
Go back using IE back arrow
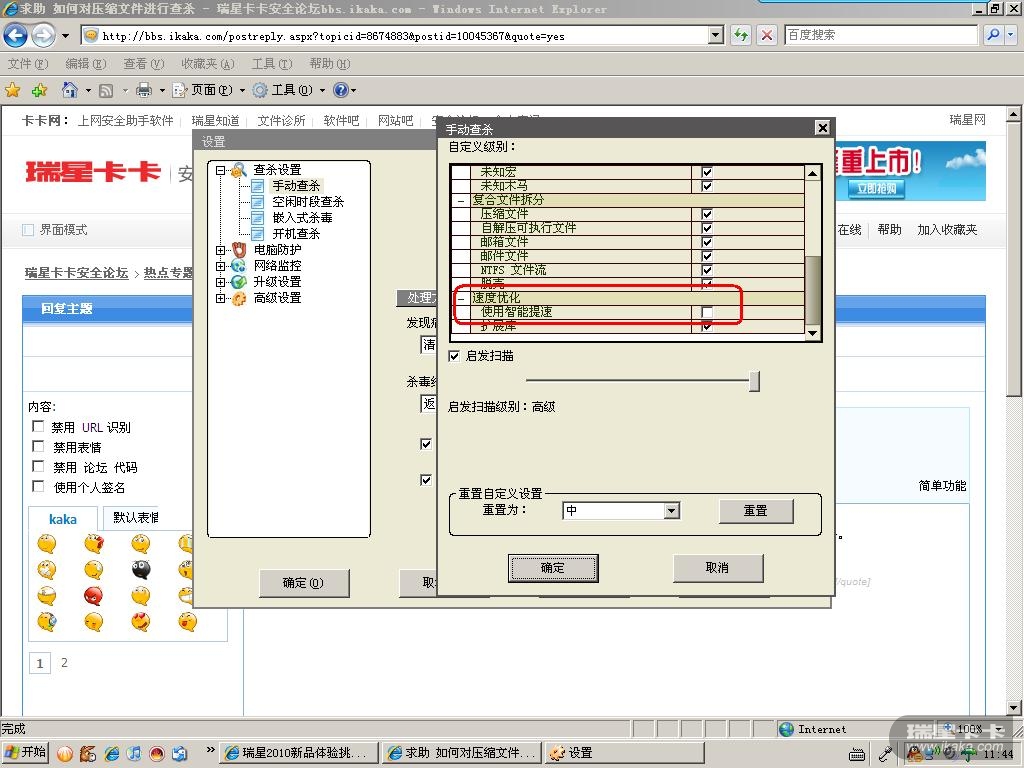tap(16, 35)
